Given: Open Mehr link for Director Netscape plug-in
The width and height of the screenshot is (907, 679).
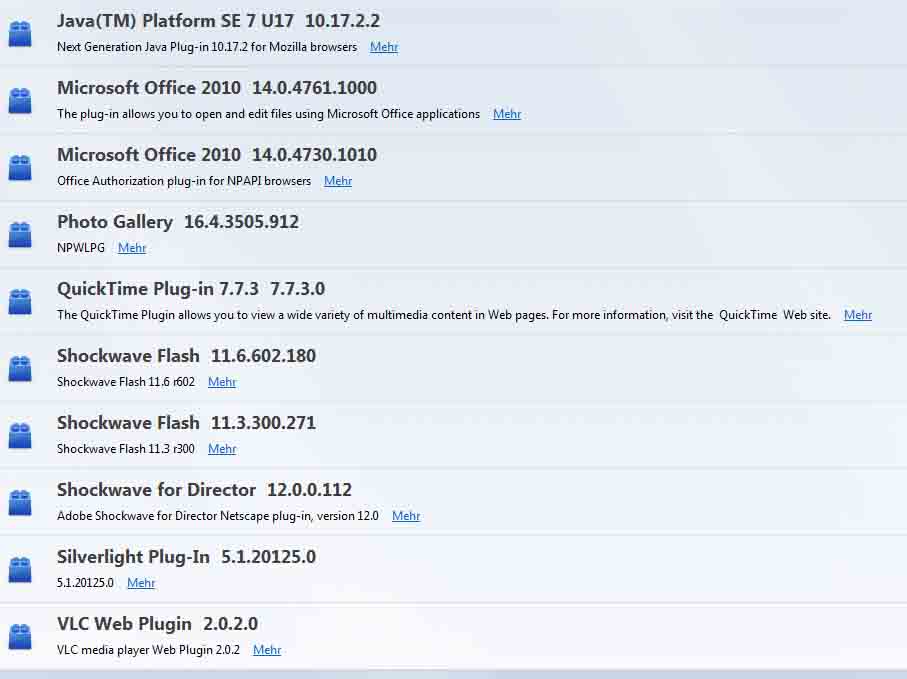Looking at the screenshot, I should 406,516.
